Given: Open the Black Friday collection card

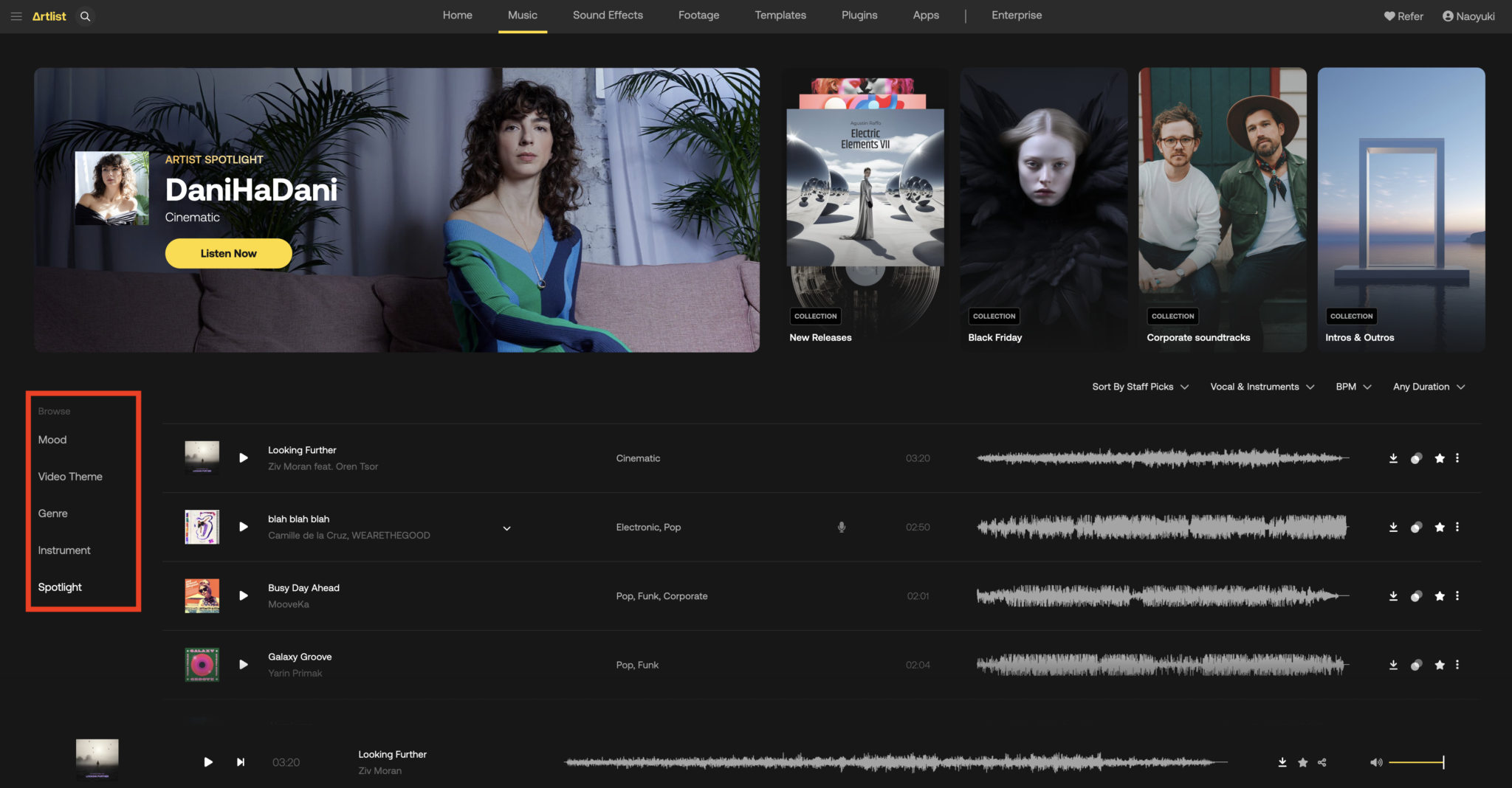Looking at the screenshot, I should [x=1044, y=210].
